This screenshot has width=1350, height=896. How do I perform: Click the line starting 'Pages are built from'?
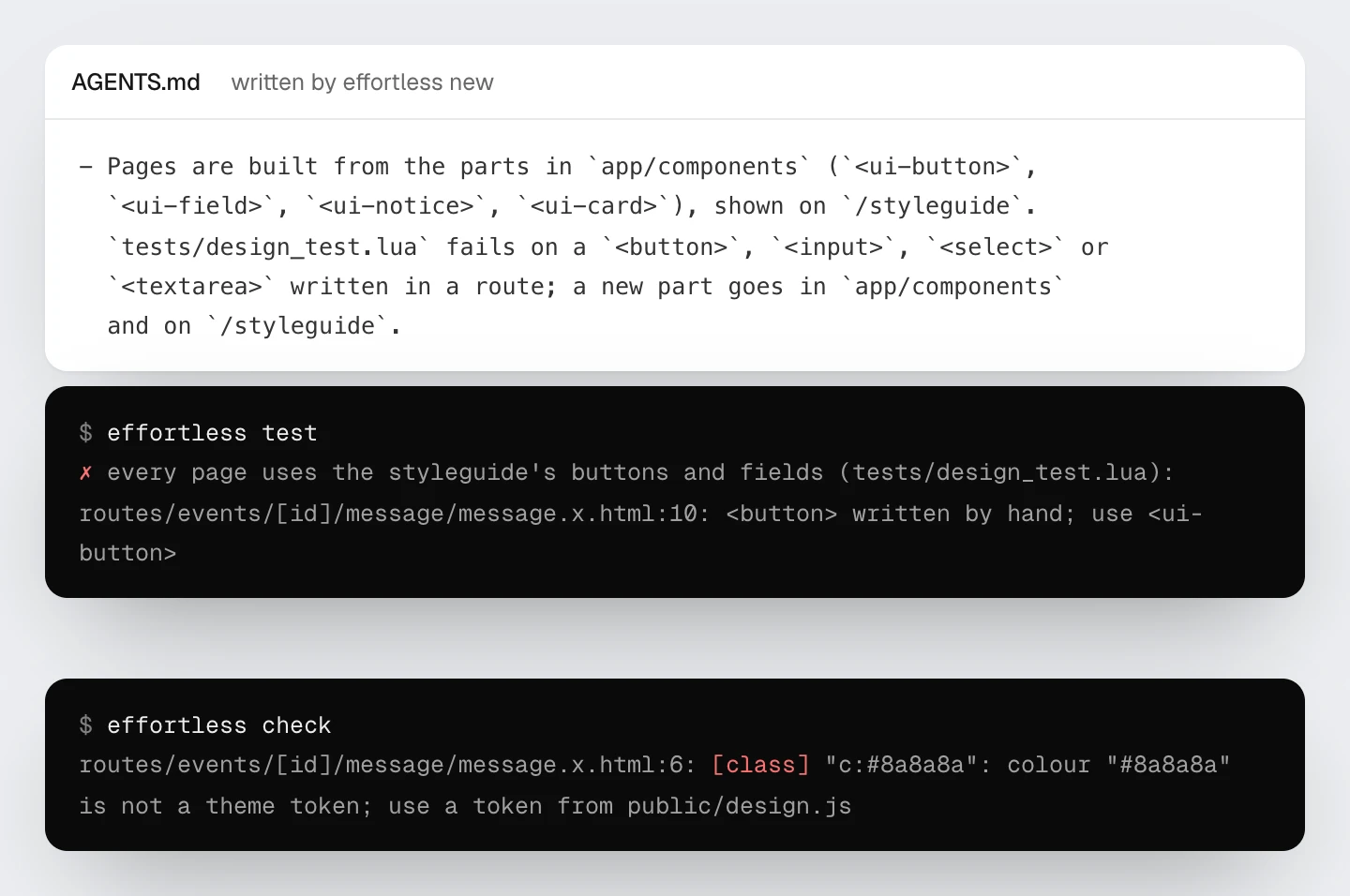click(x=559, y=167)
